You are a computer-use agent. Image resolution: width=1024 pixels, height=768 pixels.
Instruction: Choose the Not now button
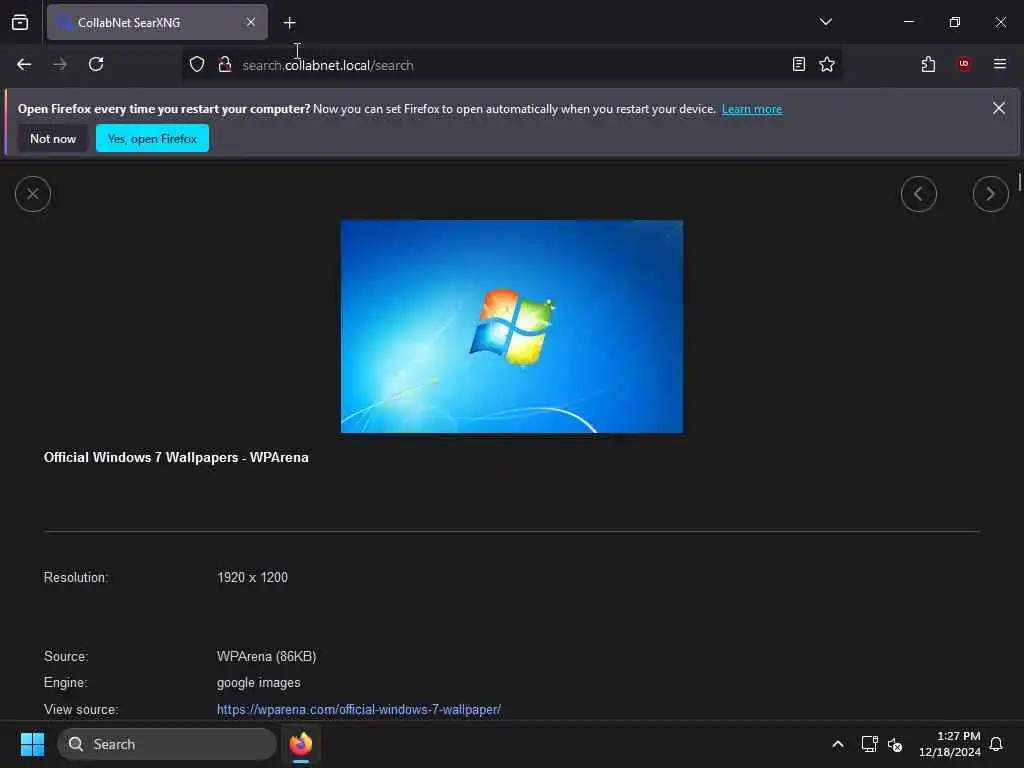(53, 138)
